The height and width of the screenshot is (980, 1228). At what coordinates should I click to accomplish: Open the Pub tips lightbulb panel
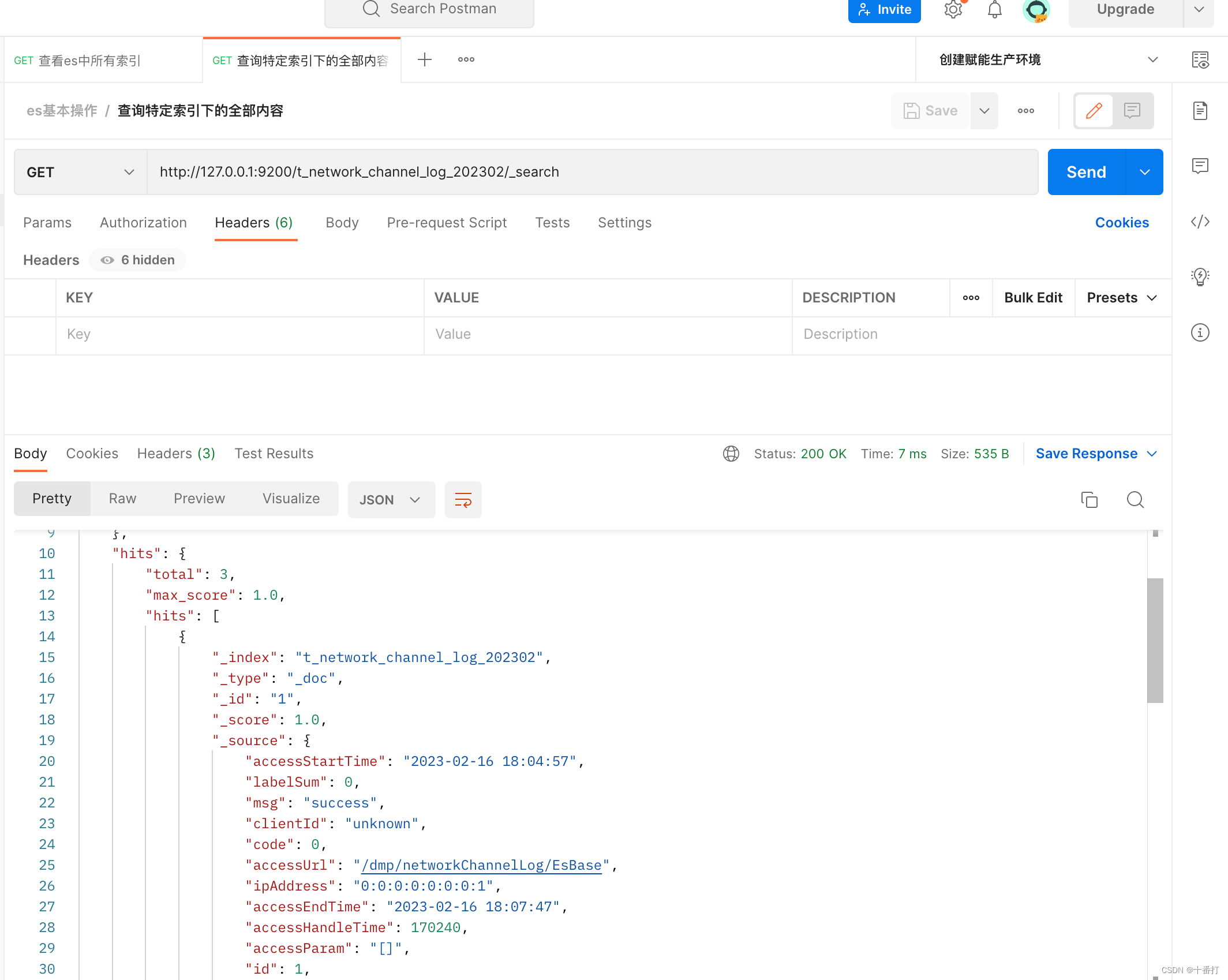coord(1200,276)
